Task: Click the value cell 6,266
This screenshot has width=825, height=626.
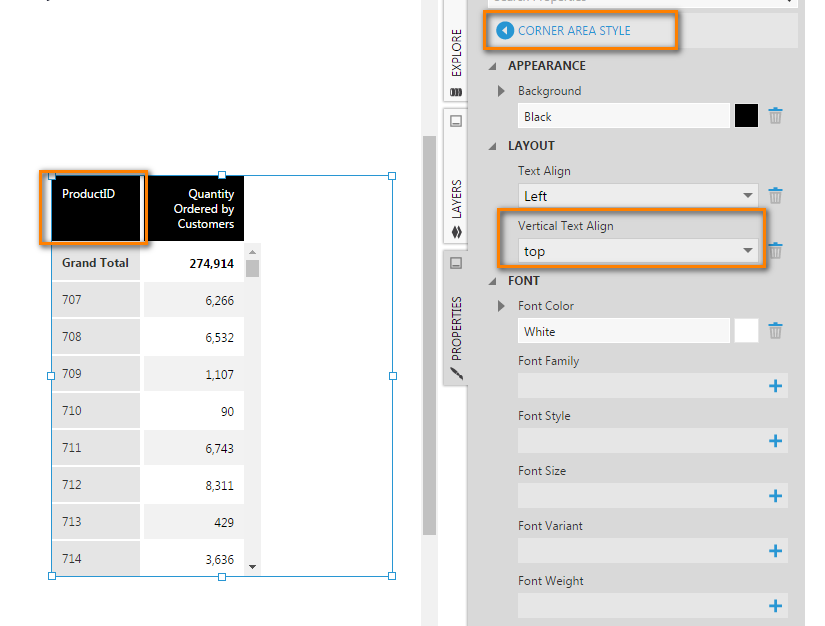Action: pyautogui.click(x=194, y=300)
